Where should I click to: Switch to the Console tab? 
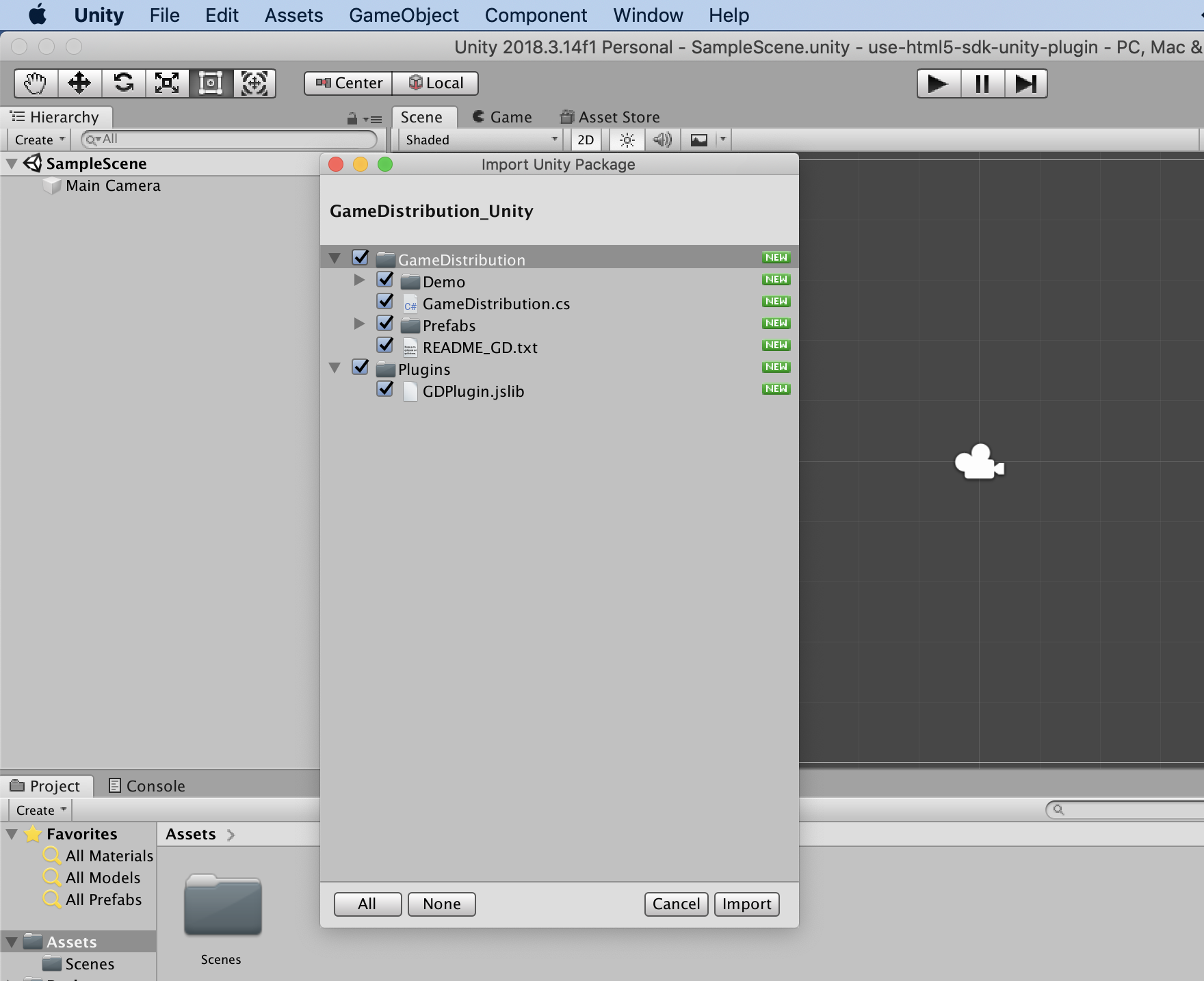[147, 786]
